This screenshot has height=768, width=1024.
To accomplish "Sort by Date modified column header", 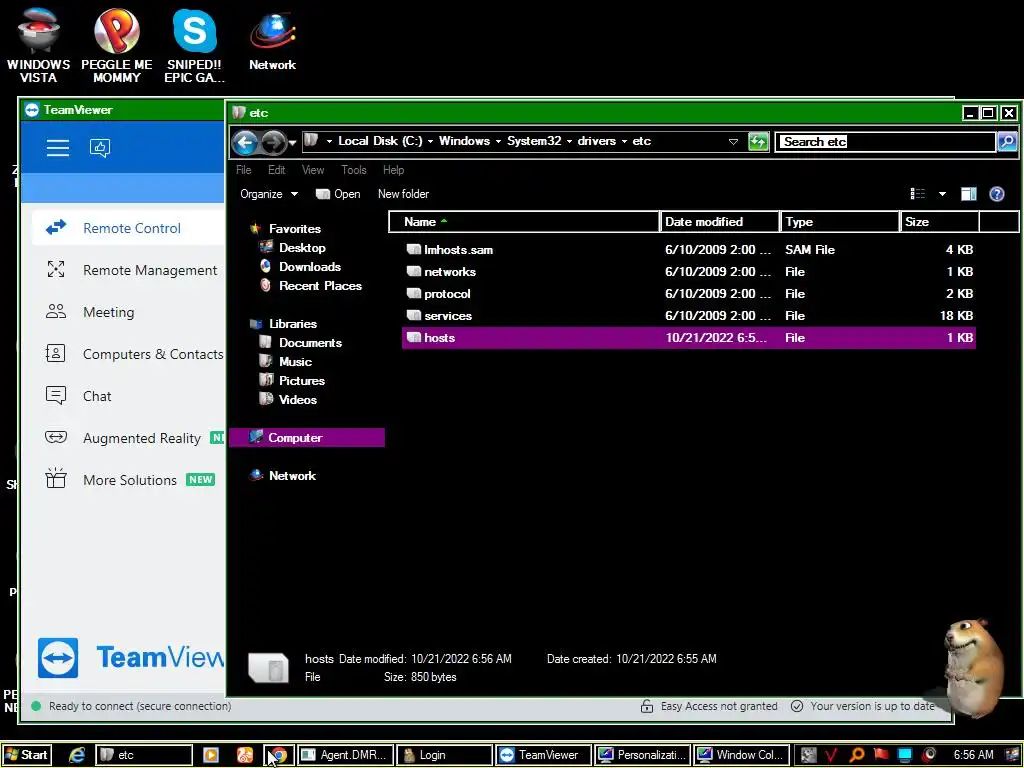I will (x=720, y=222).
